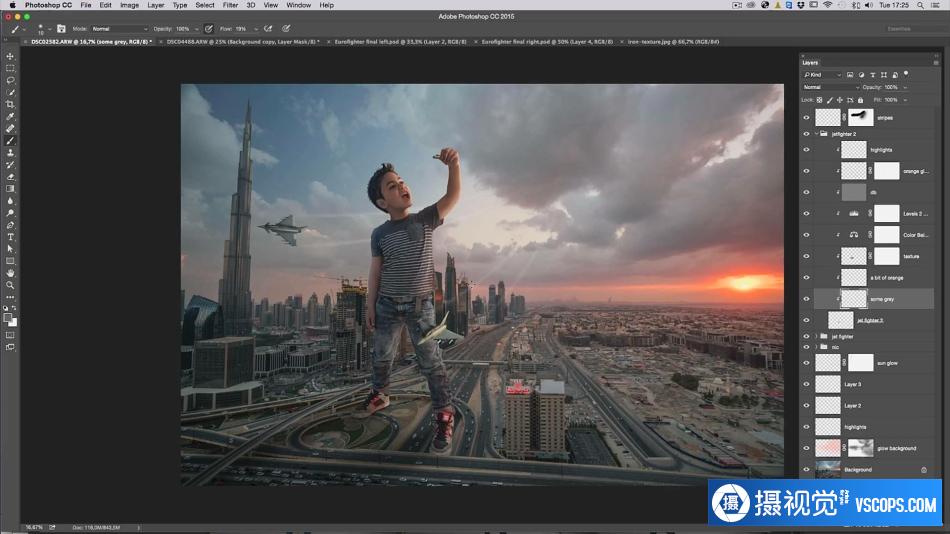Viewport: 950px width, 534px height.
Task: Open the layer Opacity dropdown
Action: 905,87
